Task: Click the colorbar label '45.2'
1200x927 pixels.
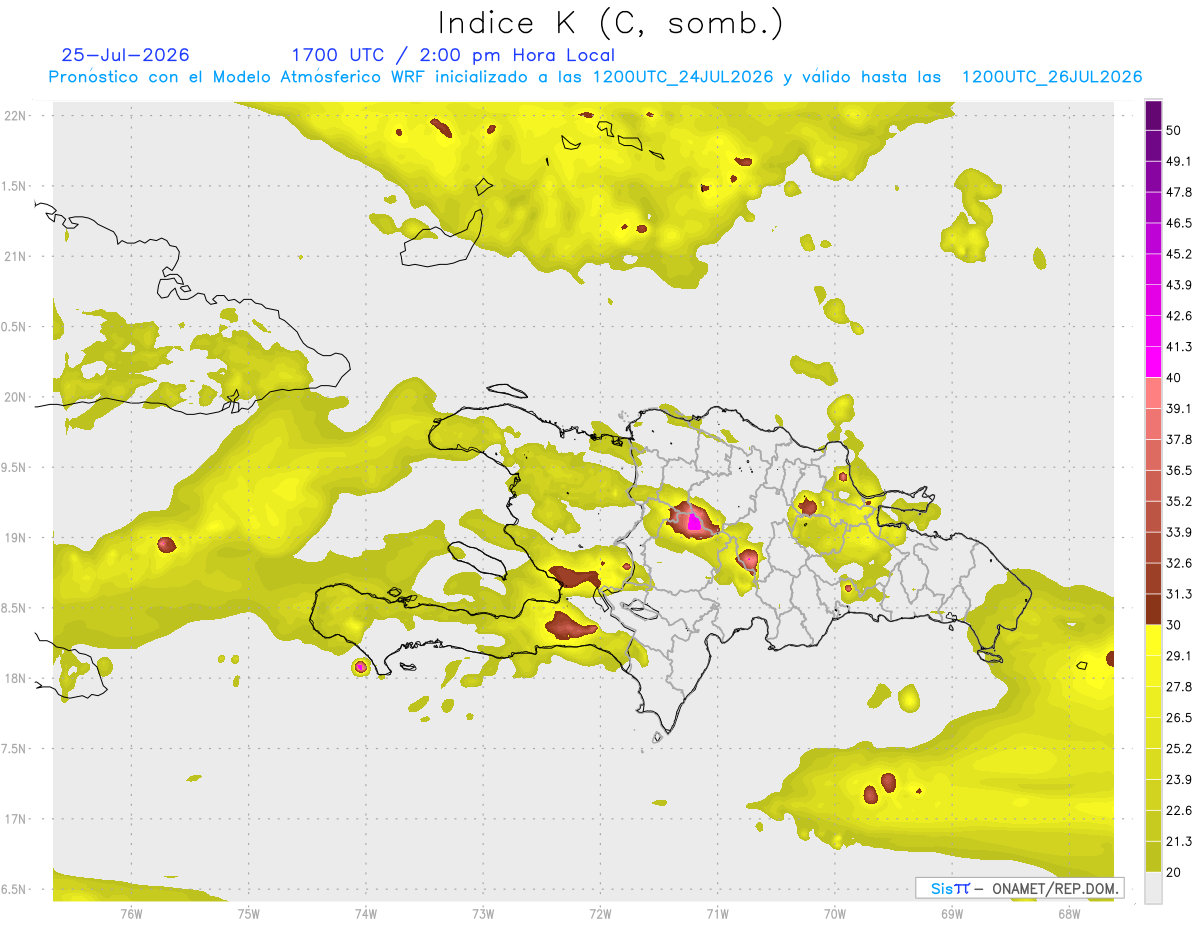Action: (x=1179, y=254)
